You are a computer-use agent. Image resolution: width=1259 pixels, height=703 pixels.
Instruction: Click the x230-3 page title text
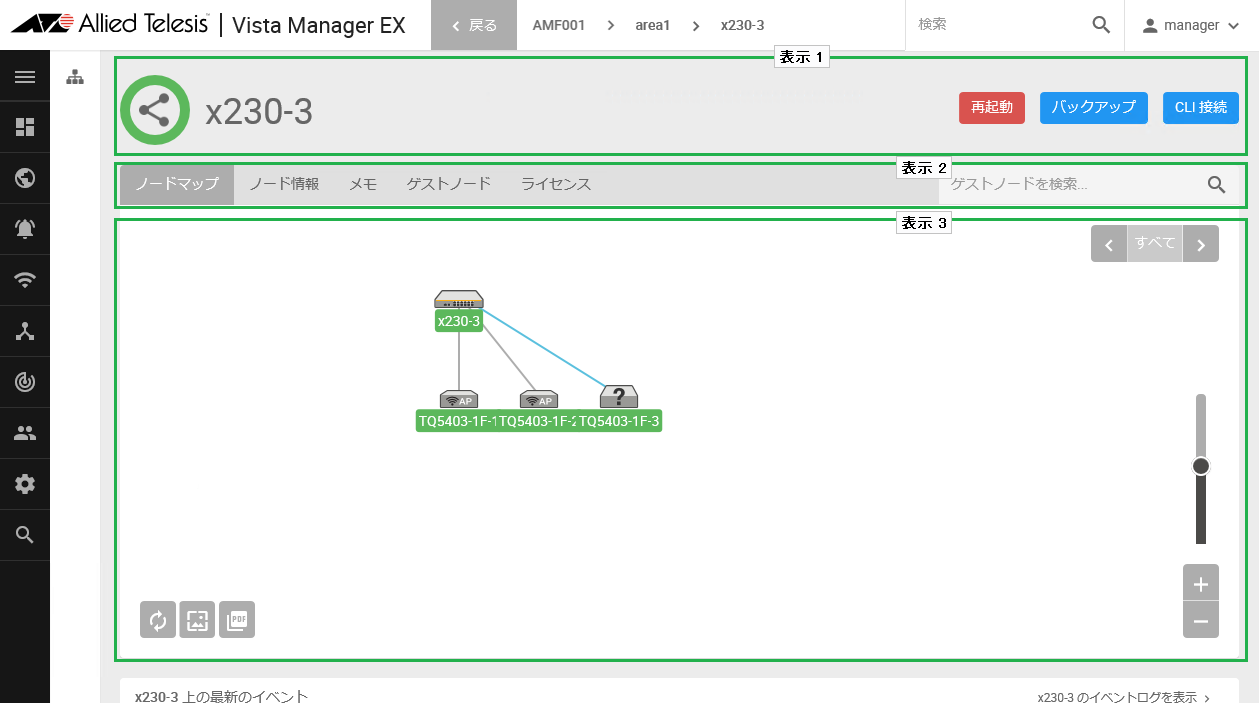[259, 111]
